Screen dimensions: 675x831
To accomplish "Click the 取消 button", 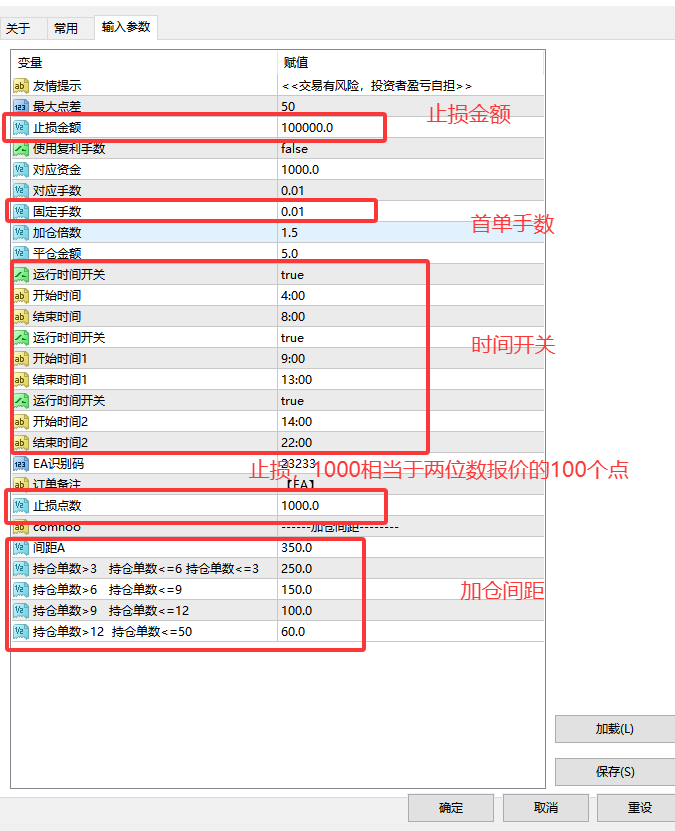I will [x=546, y=808].
